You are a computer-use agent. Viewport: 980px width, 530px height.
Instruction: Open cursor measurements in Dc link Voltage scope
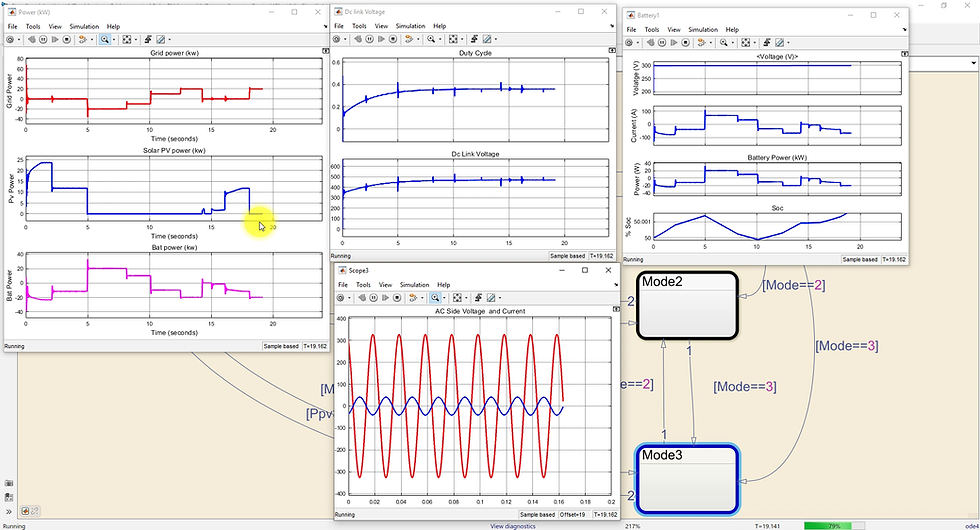(487, 39)
